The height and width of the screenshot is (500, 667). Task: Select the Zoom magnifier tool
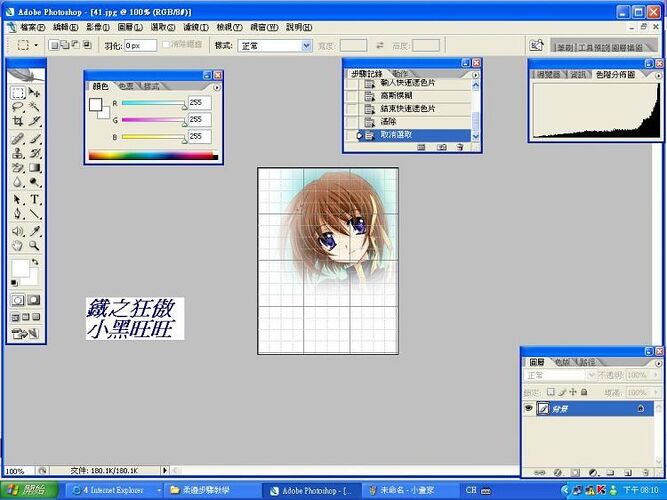tap(34, 245)
